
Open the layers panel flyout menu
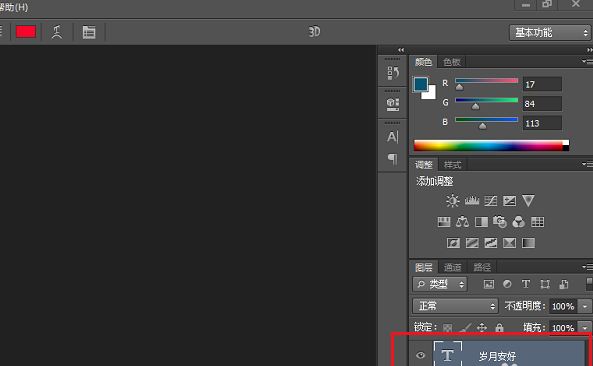click(587, 267)
